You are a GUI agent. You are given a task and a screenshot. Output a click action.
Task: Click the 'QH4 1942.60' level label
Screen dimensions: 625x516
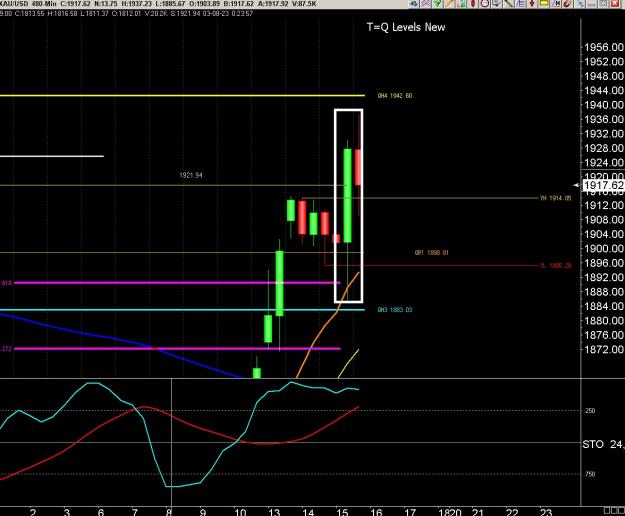pyautogui.click(x=395, y=96)
